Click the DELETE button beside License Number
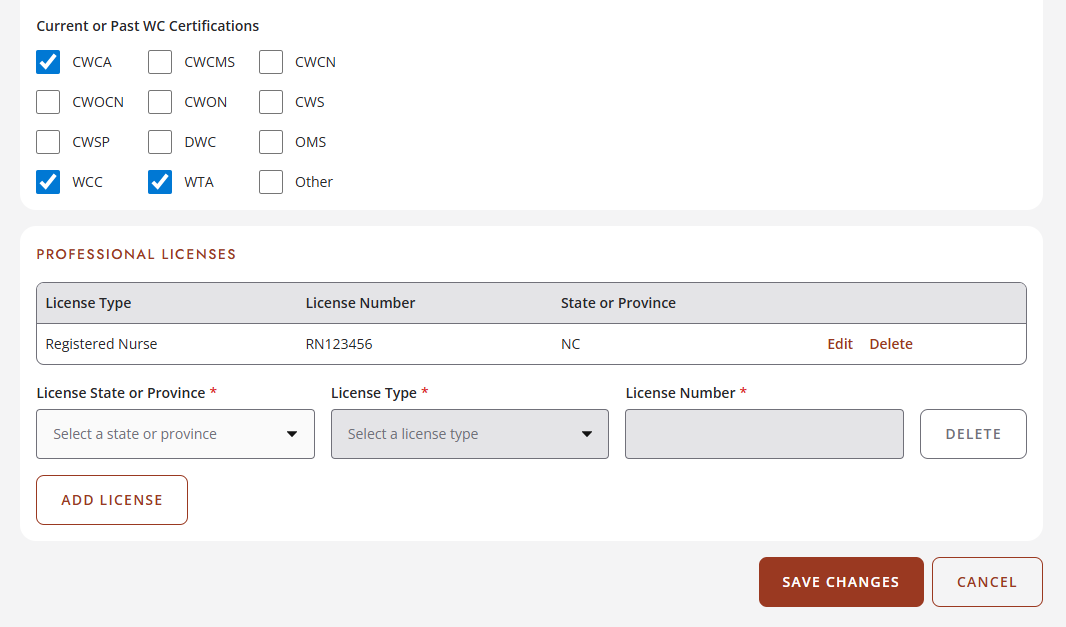Viewport: 1066px width, 627px height. (x=973, y=434)
